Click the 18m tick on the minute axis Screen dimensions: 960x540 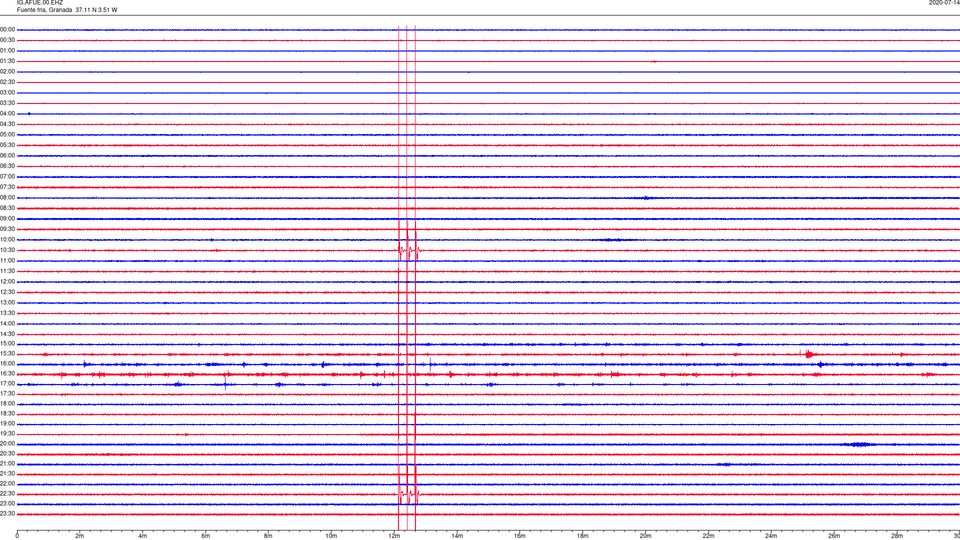583,536
